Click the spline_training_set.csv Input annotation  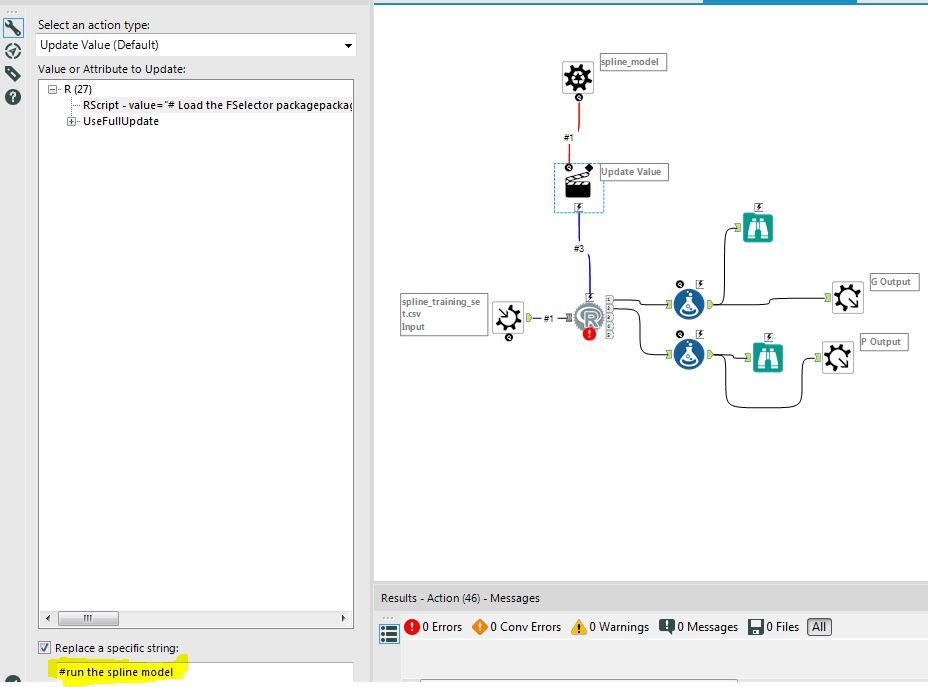click(x=444, y=314)
